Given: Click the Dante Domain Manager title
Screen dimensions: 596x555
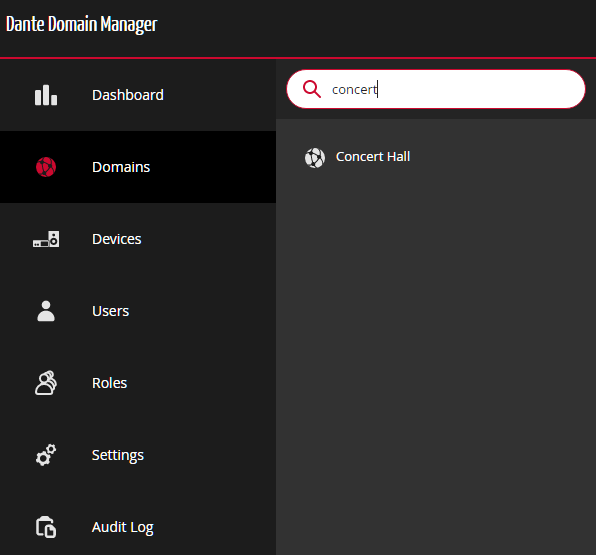Looking at the screenshot, I should click(x=81, y=24).
